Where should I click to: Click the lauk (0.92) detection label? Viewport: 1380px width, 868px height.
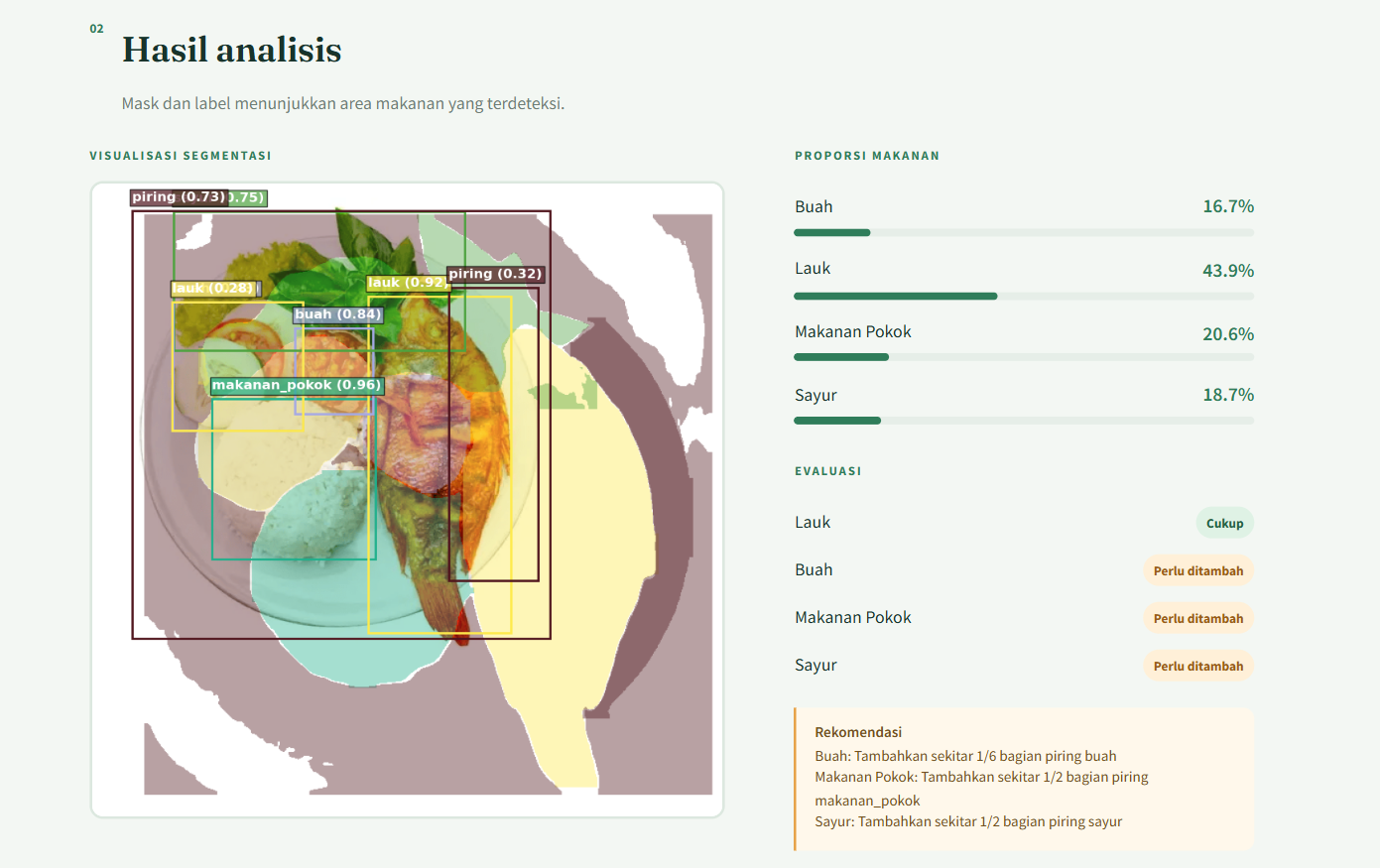(x=407, y=283)
